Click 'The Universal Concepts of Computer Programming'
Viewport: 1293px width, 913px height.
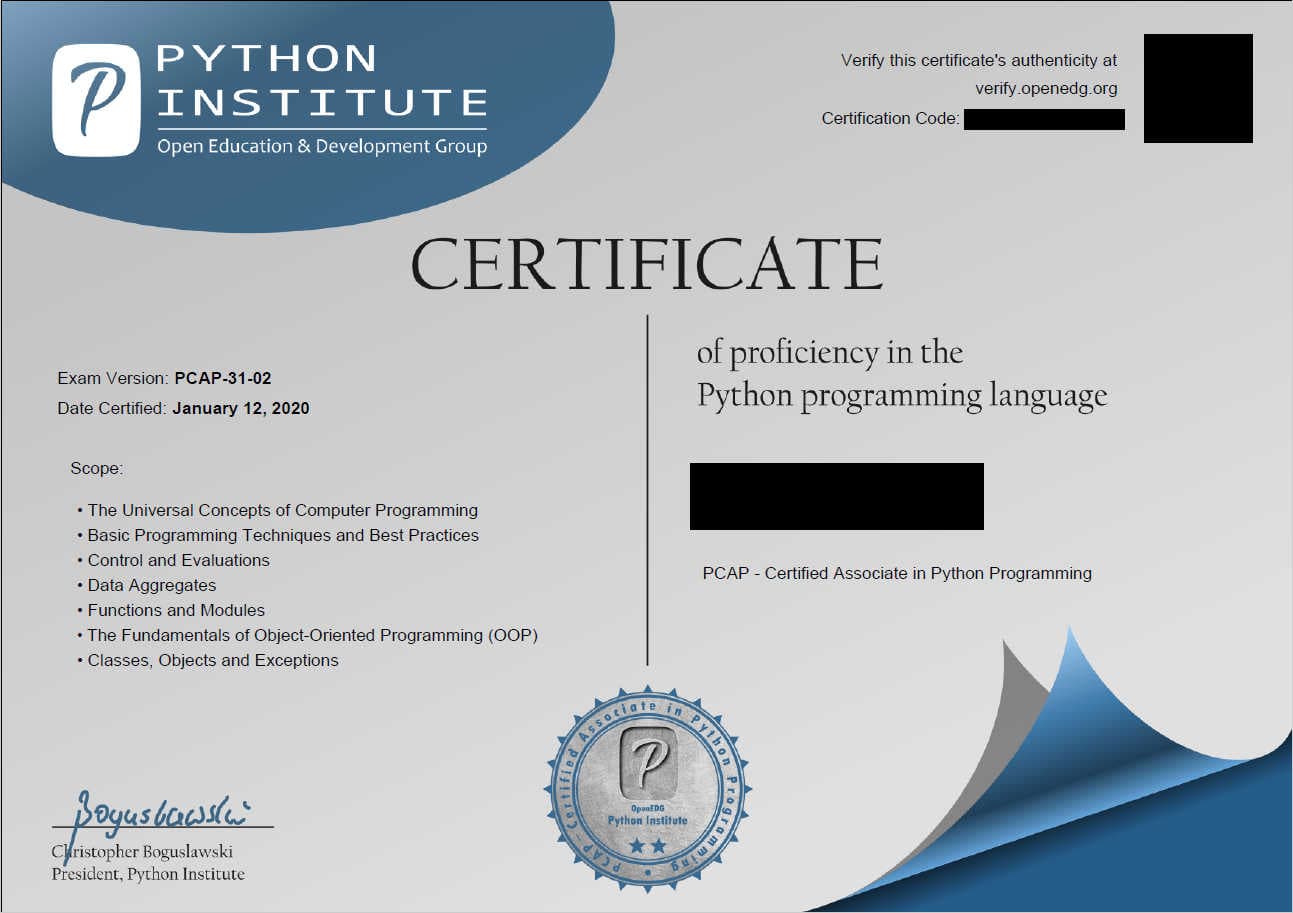(x=283, y=510)
